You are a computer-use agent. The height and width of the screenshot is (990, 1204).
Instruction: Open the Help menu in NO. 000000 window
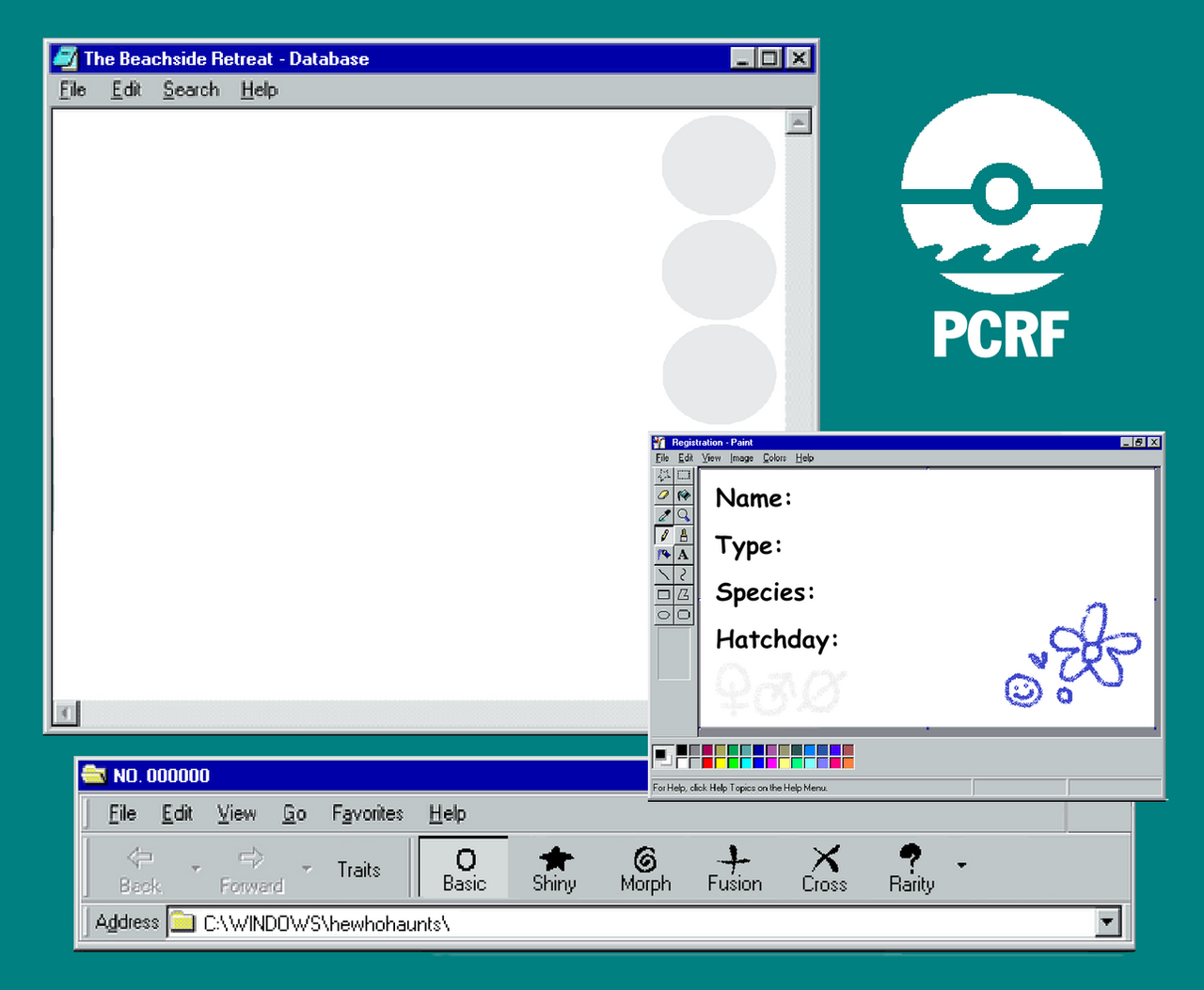coord(447,813)
